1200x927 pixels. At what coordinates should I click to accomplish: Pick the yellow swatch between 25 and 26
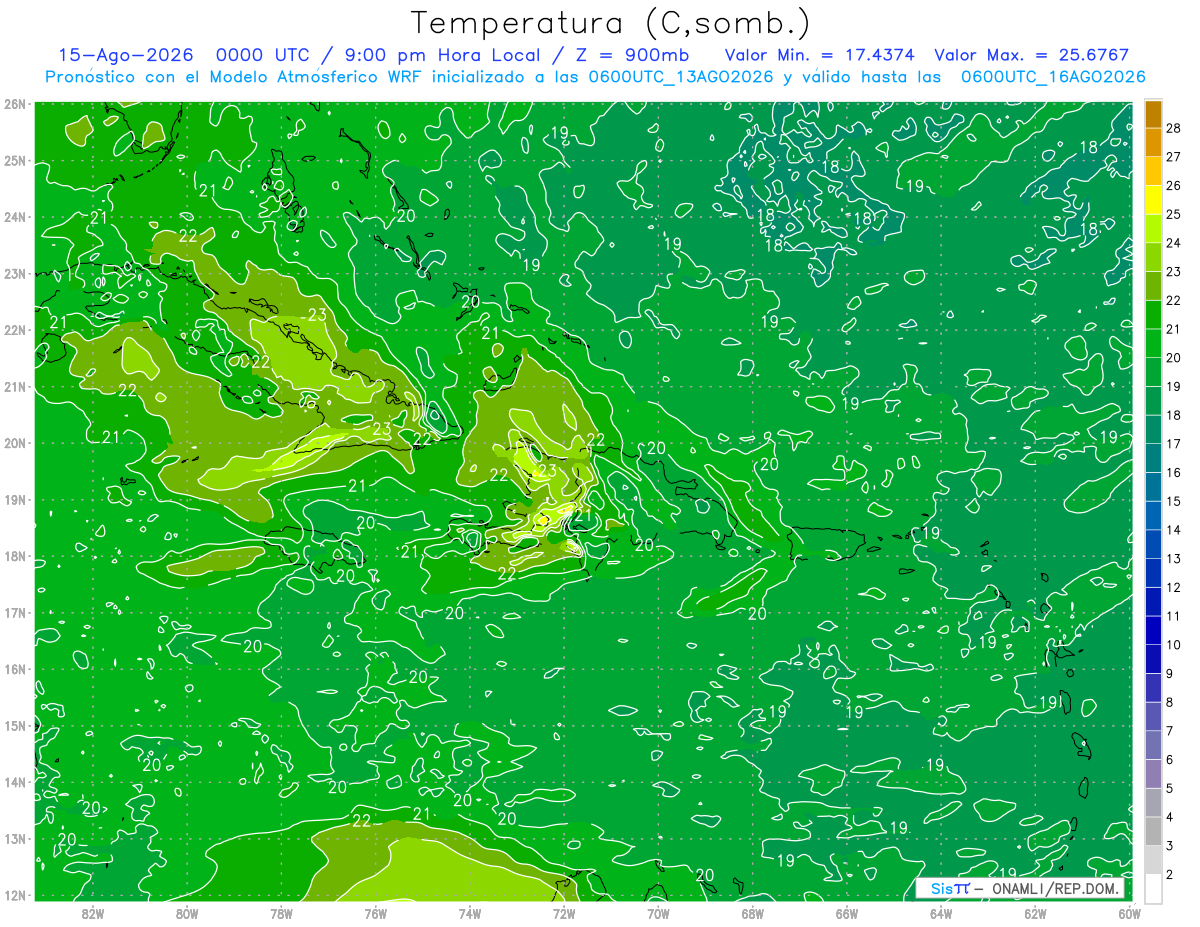pos(1153,199)
